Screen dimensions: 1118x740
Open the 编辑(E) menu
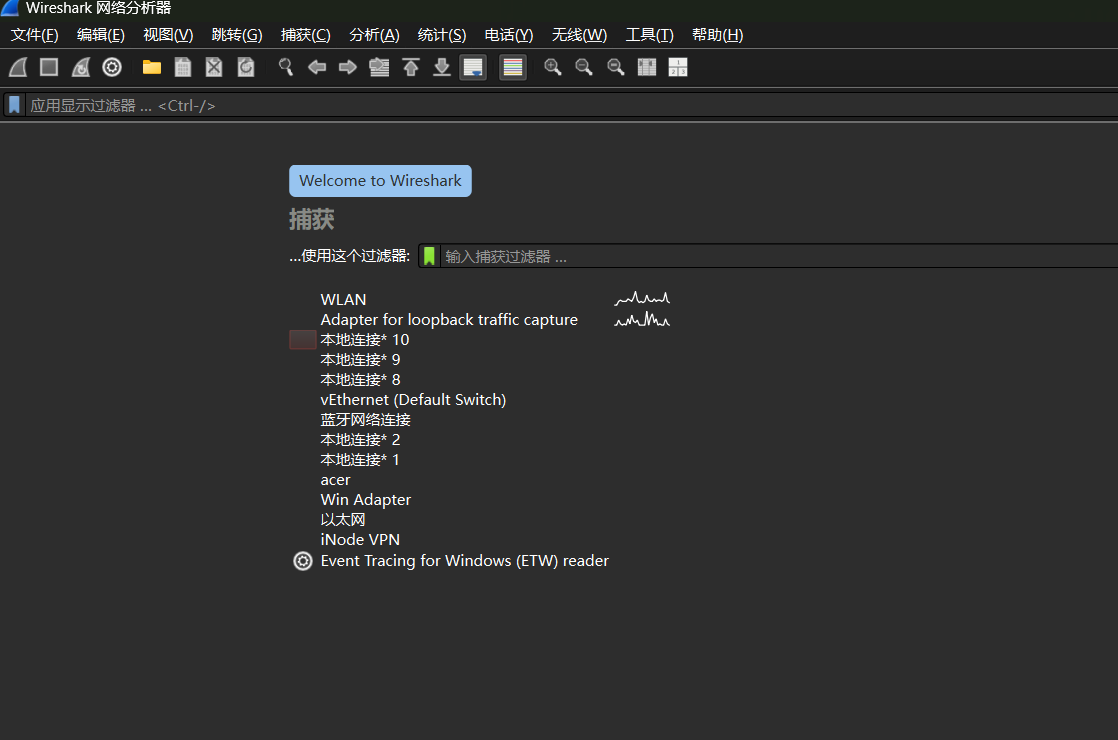pyautogui.click(x=101, y=35)
